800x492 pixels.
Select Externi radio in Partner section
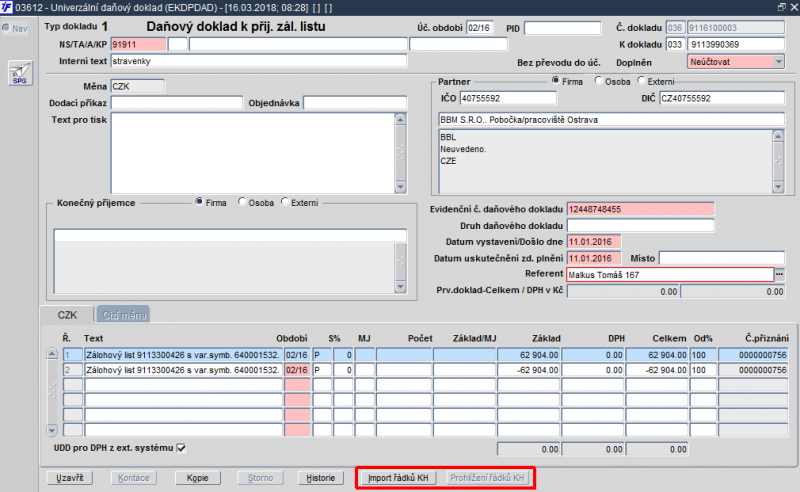point(641,81)
